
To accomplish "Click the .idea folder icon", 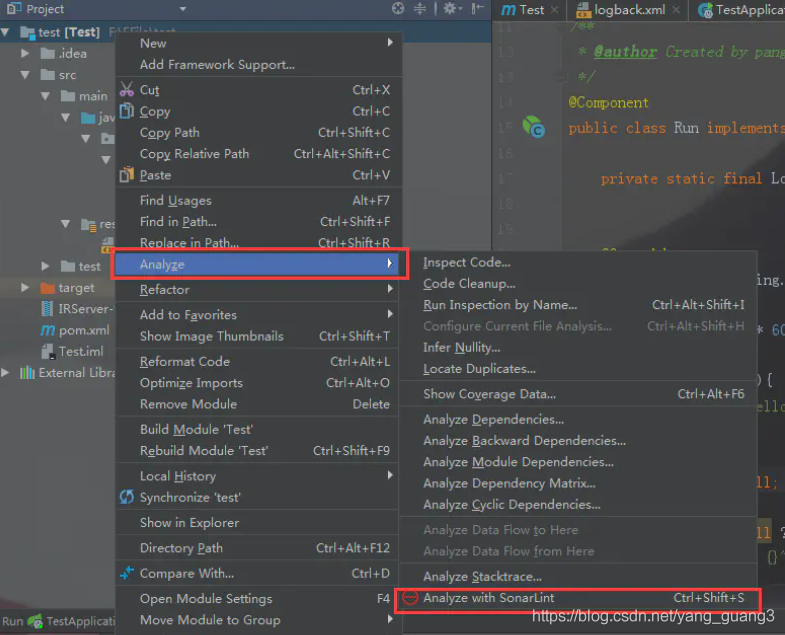I will (x=48, y=53).
